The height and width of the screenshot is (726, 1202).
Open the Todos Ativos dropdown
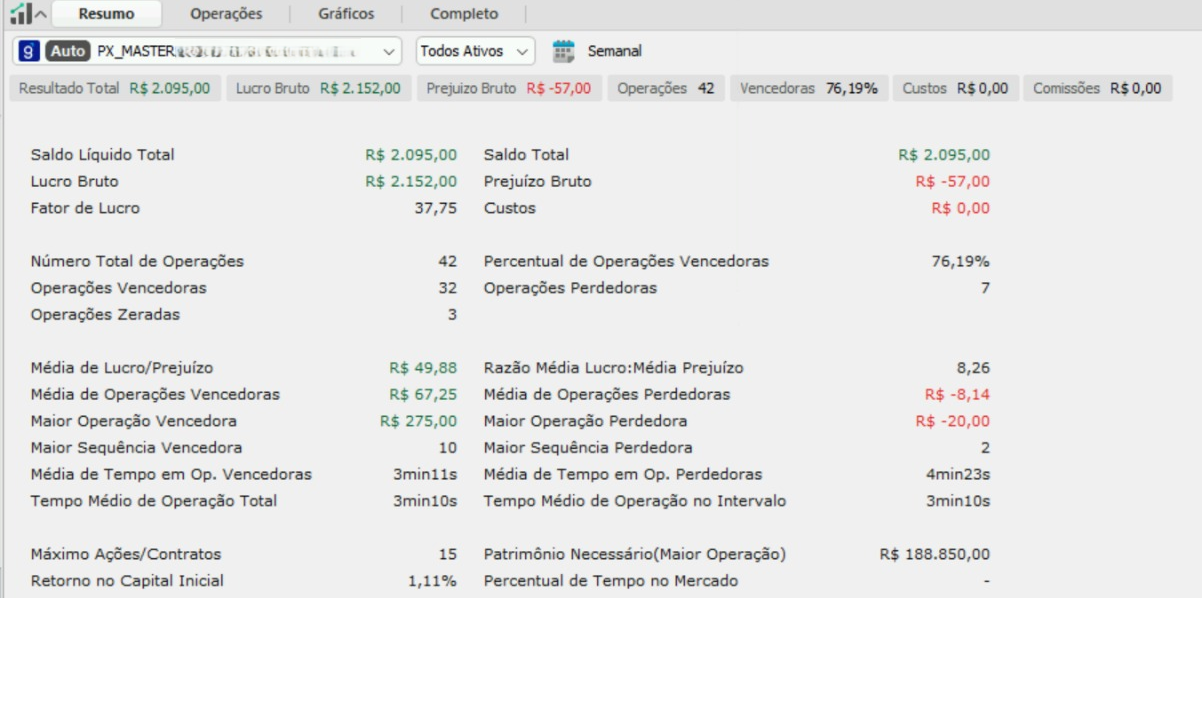(475, 50)
